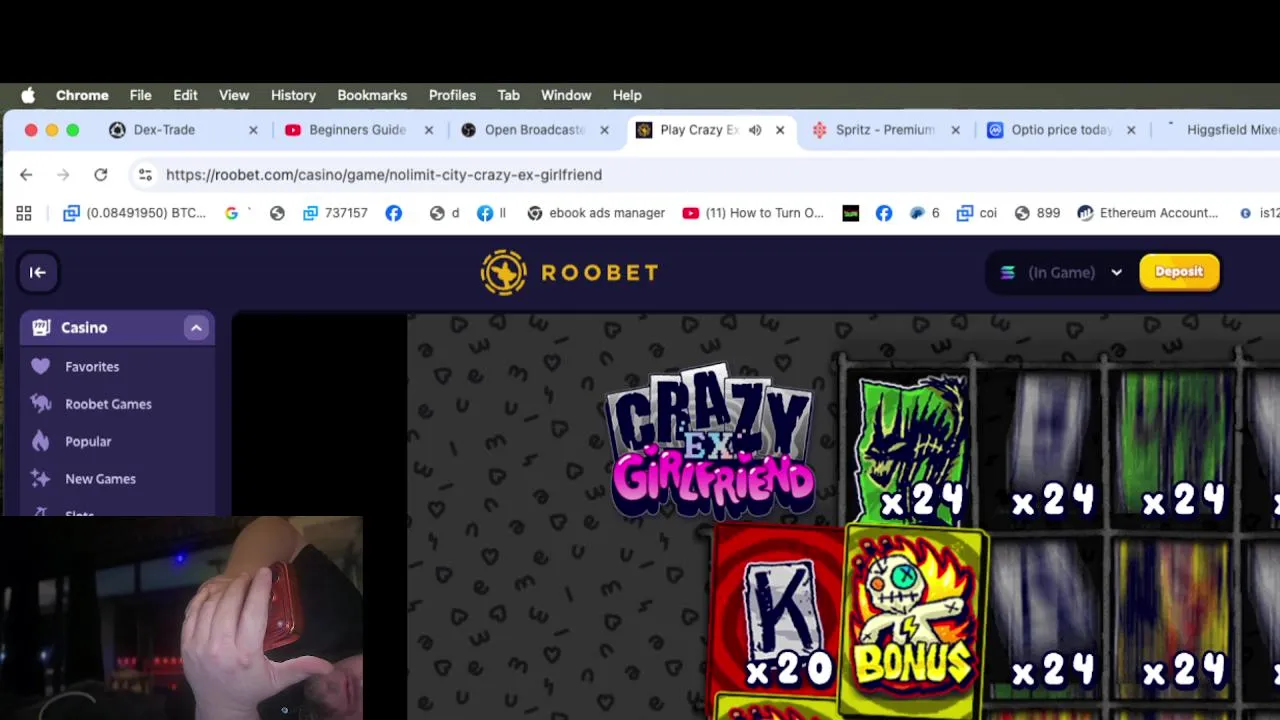
Task: Open the Profiles menu
Action: click(x=452, y=95)
